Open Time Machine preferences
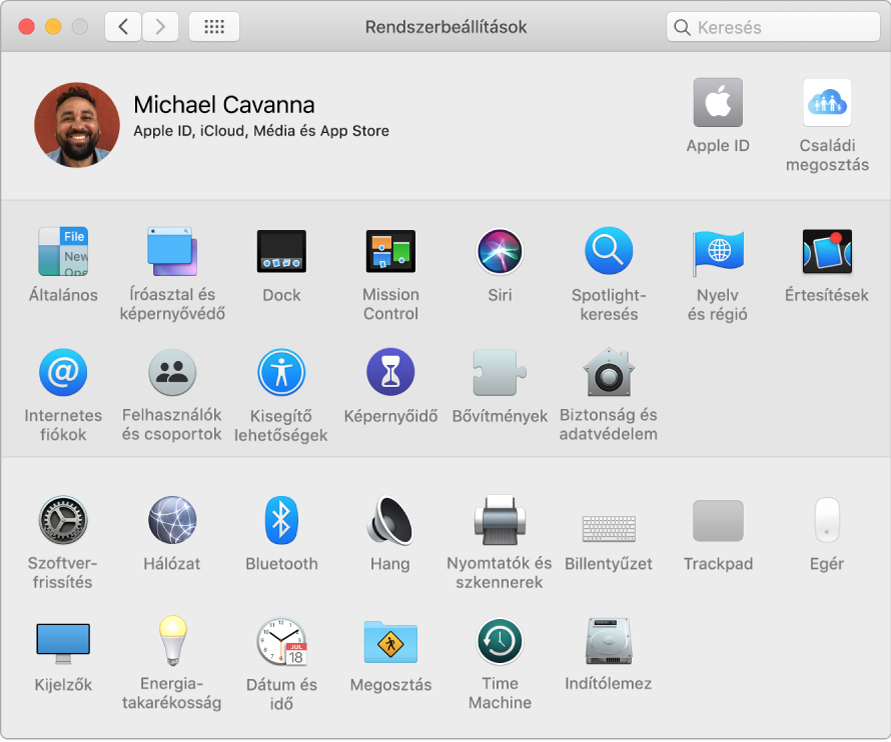This screenshot has height=742, width=891. (500, 641)
